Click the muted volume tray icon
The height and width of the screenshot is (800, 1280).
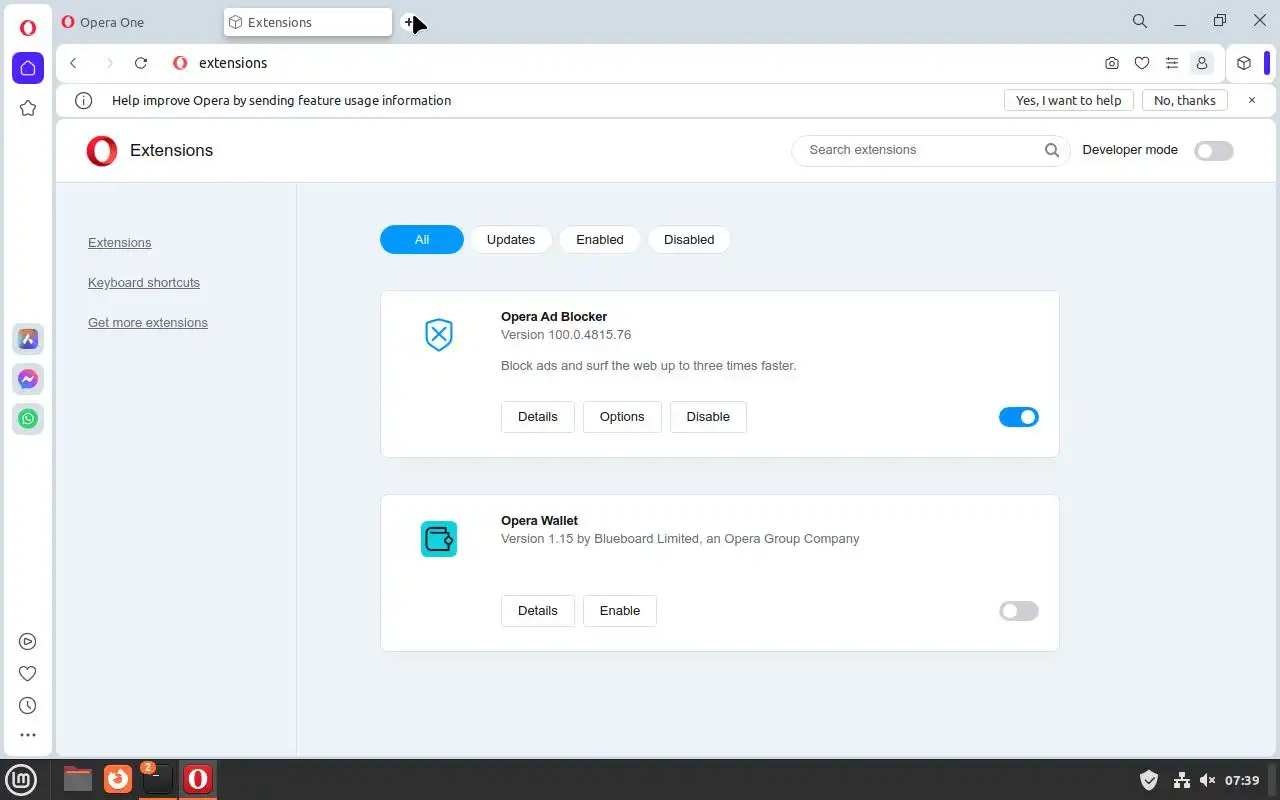pos(1207,780)
